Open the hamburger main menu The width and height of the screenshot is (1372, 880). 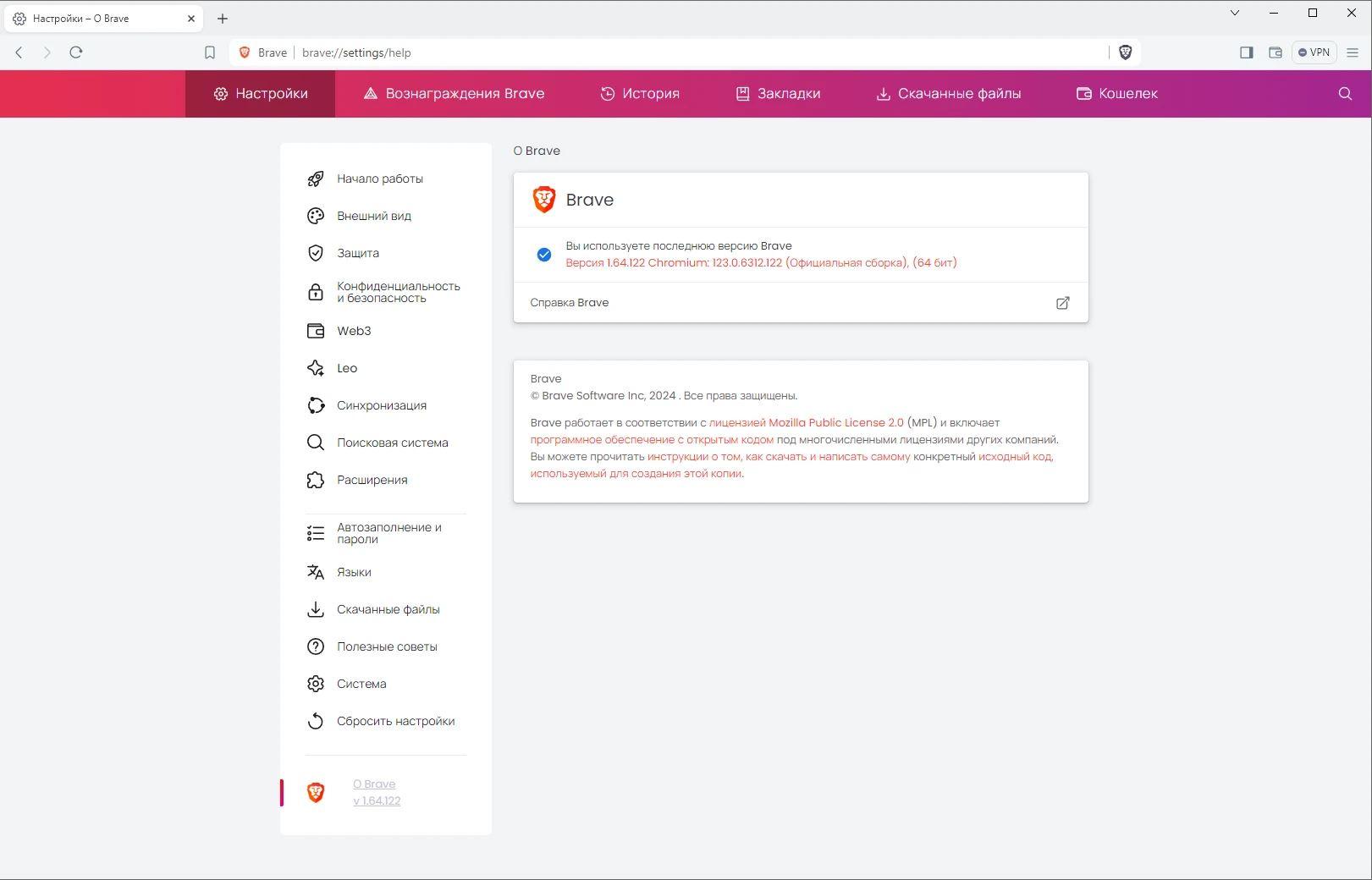tap(1353, 52)
